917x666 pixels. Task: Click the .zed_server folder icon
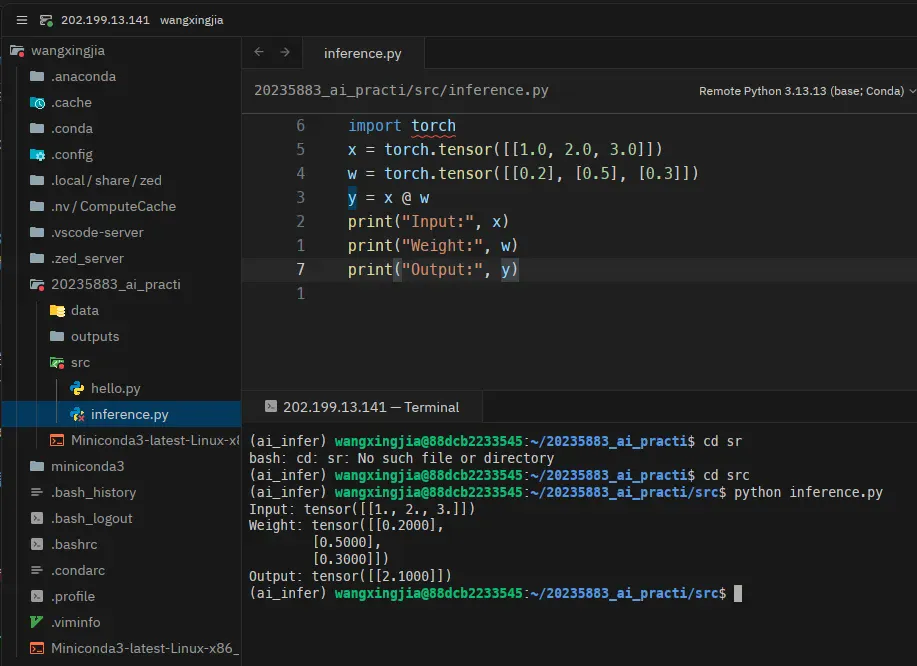point(37,258)
